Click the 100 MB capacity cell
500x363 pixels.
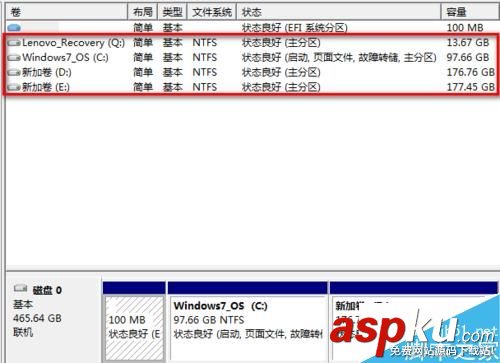pos(465,28)
